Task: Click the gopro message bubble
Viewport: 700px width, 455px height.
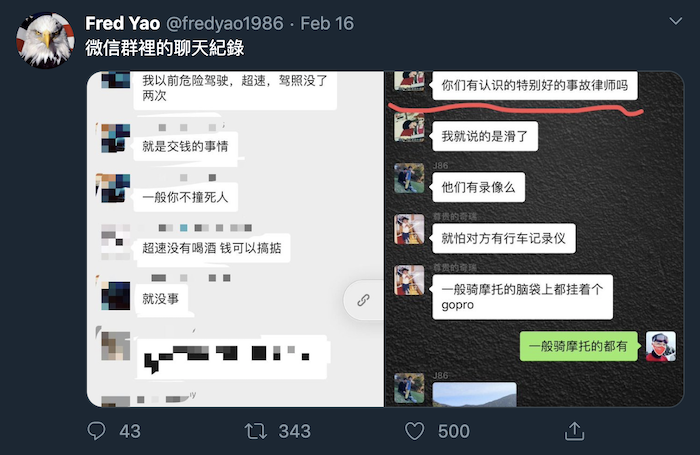Action: [522, 297]
